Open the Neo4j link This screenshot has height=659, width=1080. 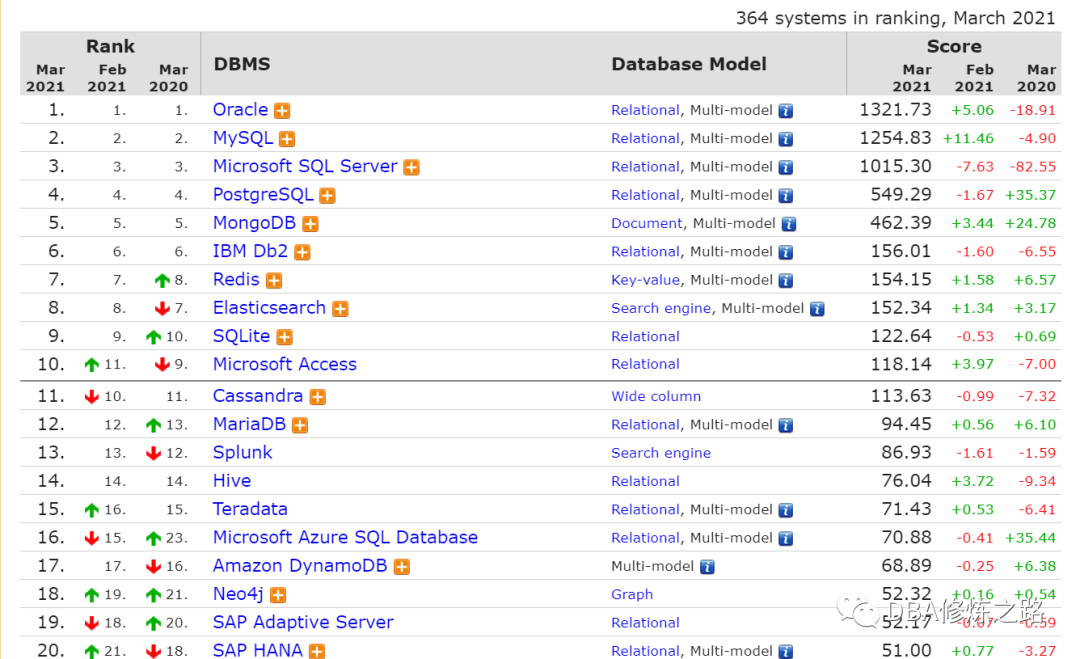pyautogui.click(x=238, y=594)
